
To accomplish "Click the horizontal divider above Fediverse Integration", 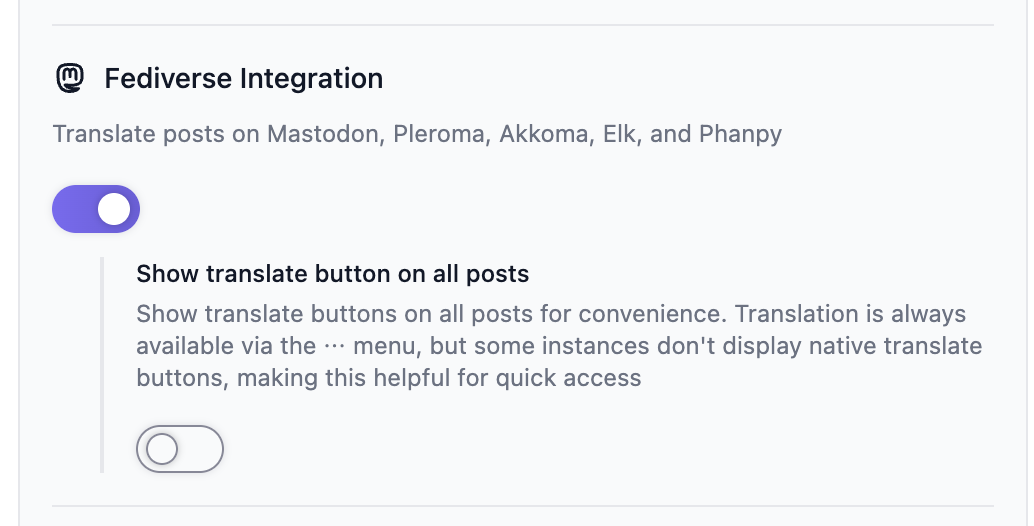I will tap(522, 24).
